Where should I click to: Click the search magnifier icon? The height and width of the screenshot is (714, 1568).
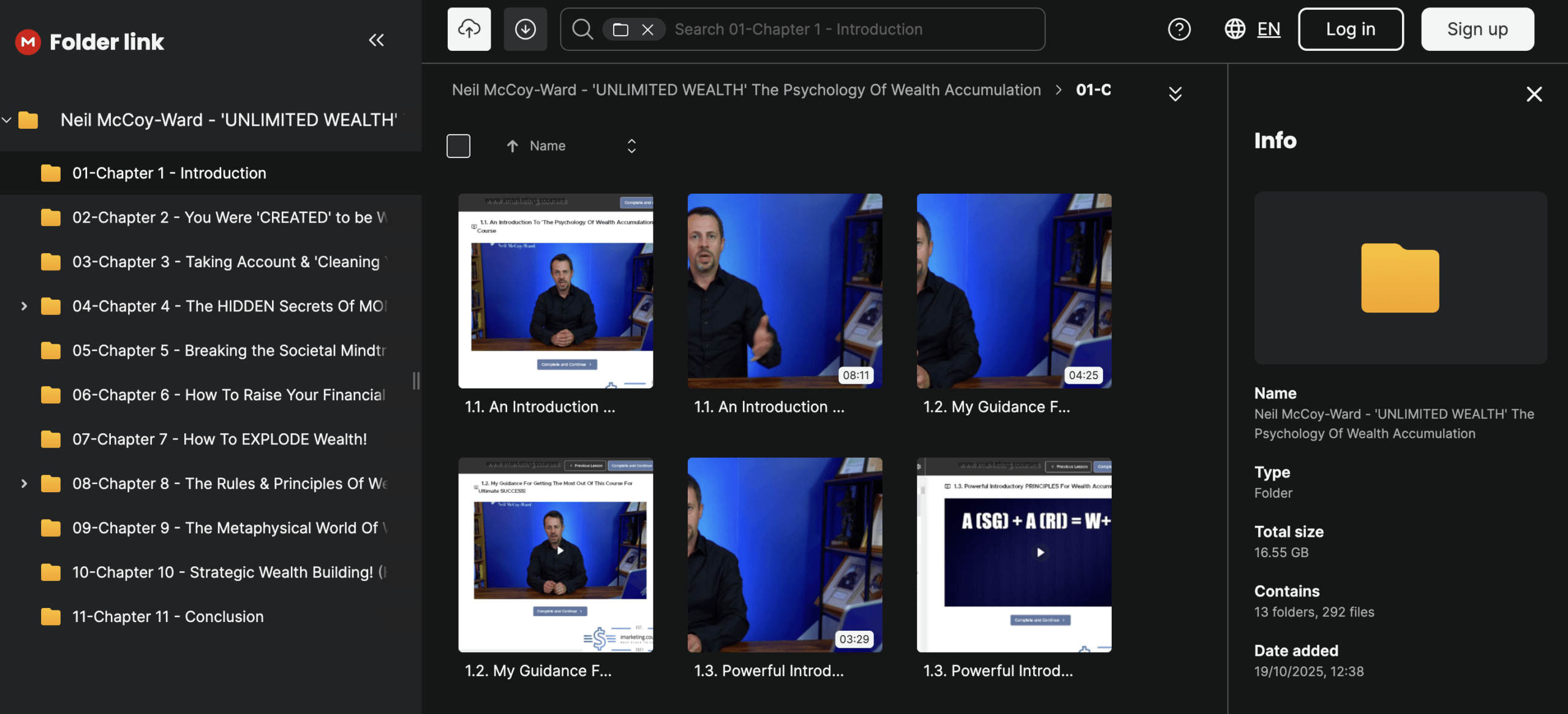[x=582, y=29]
